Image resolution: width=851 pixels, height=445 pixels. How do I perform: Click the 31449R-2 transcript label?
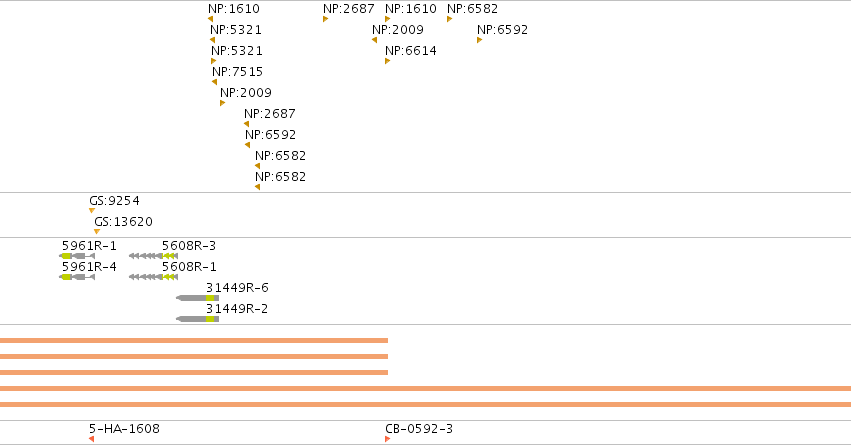[x=237, y=308]
